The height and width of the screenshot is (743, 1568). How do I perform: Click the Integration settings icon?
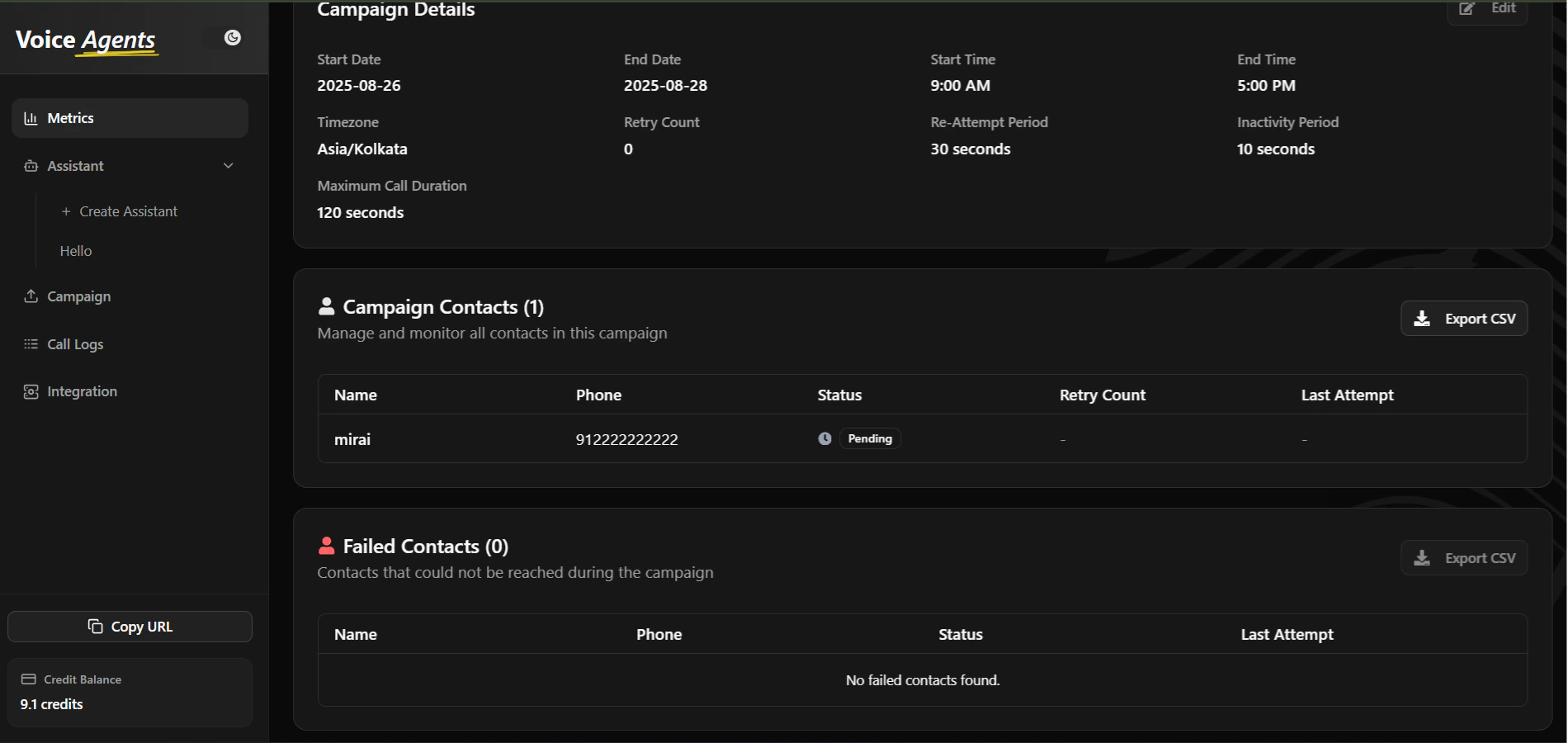click(31, 390)
